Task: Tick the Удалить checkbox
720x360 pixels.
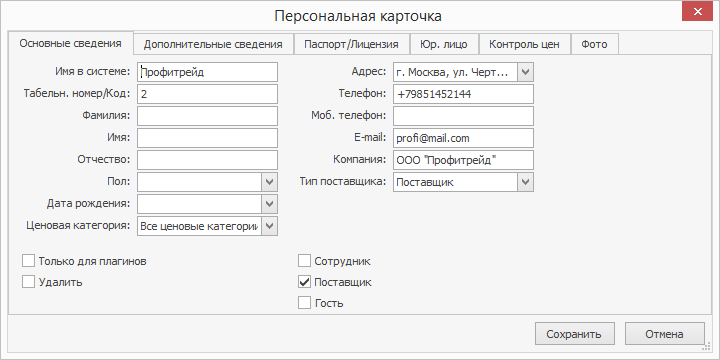Action: (x=28, y=281)
